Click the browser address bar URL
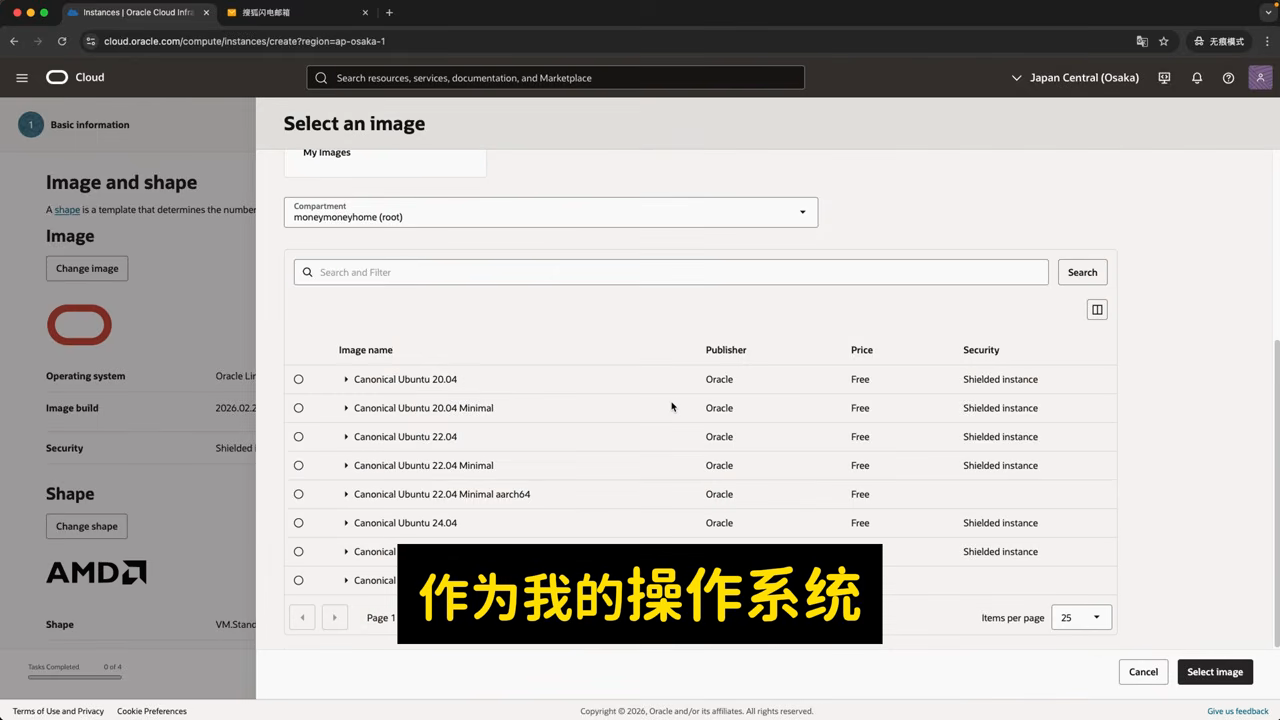1280x720 pixels. click(244, 41)
